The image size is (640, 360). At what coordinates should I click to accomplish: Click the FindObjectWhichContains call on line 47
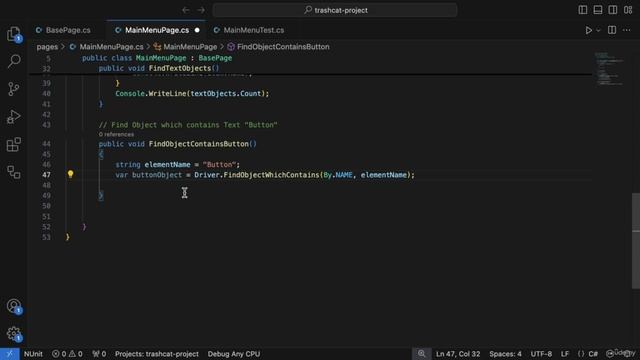pyautogui.click(x=271, y=175)
